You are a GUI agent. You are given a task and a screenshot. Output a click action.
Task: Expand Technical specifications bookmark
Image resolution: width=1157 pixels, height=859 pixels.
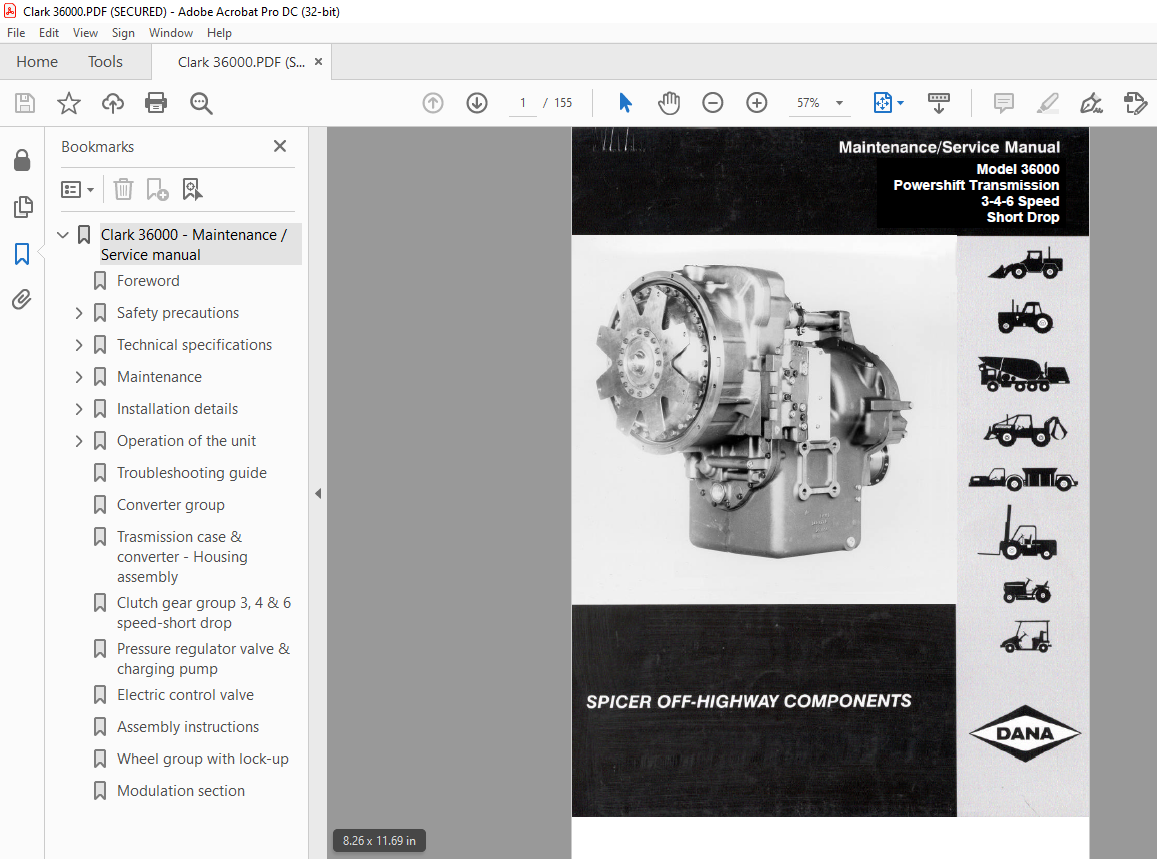(79, 345)
